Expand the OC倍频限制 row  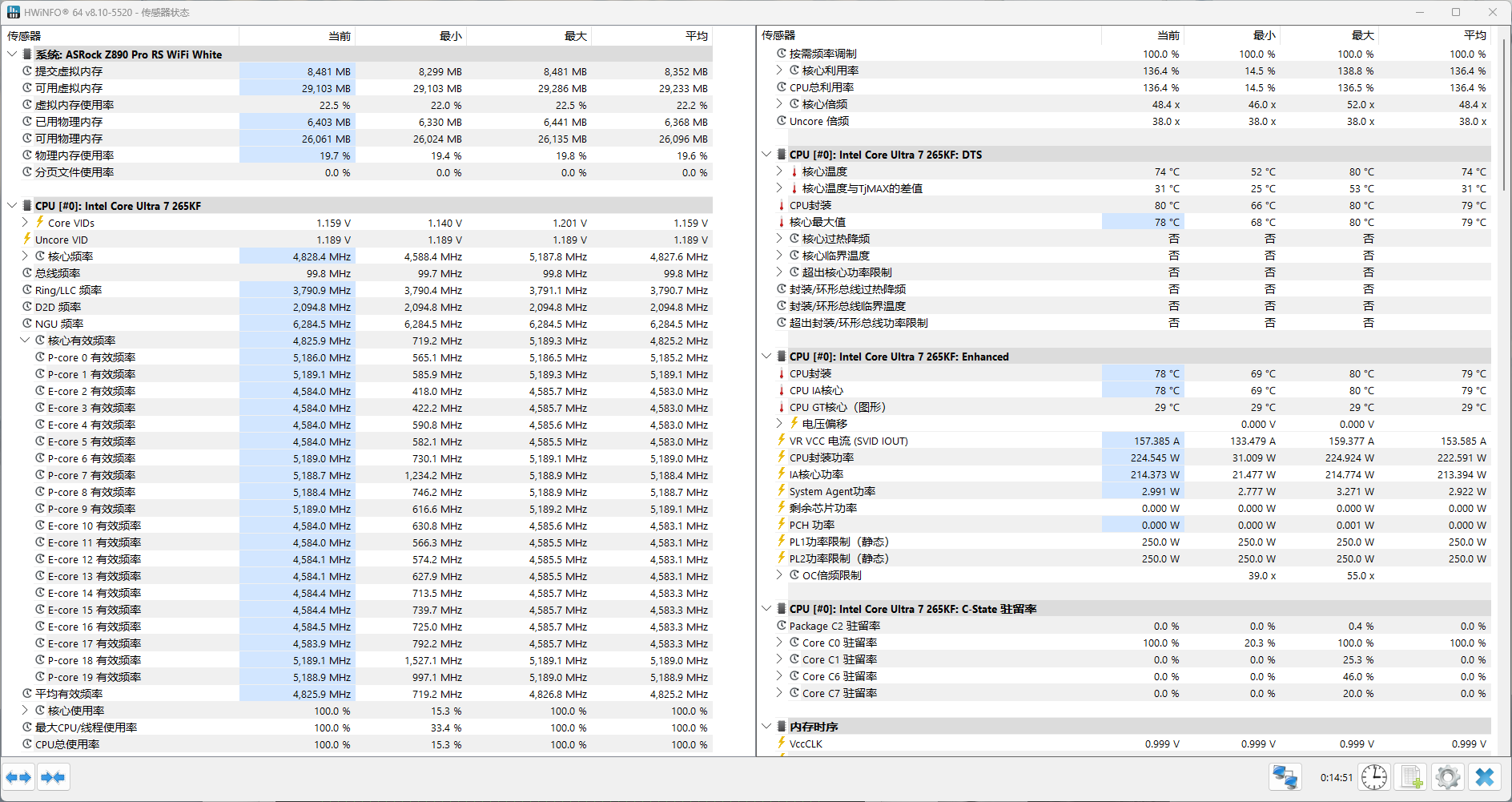779,575
